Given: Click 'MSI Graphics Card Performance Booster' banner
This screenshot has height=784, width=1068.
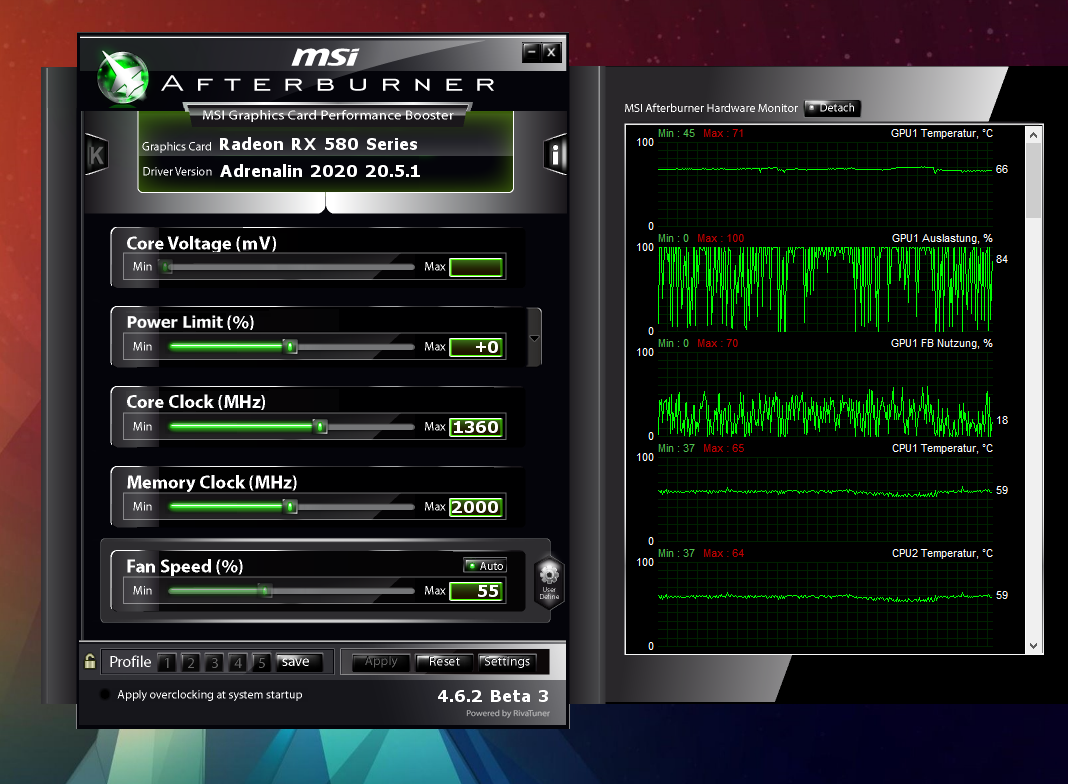Looking at the screenshot, I should point(328,115).
